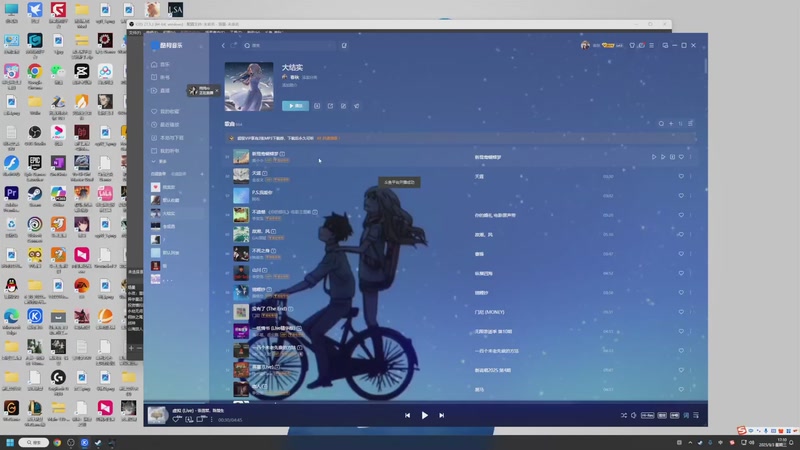
Task: Focus the search field at top of music player
Action: pyautogui.click(x=289, y=45)
